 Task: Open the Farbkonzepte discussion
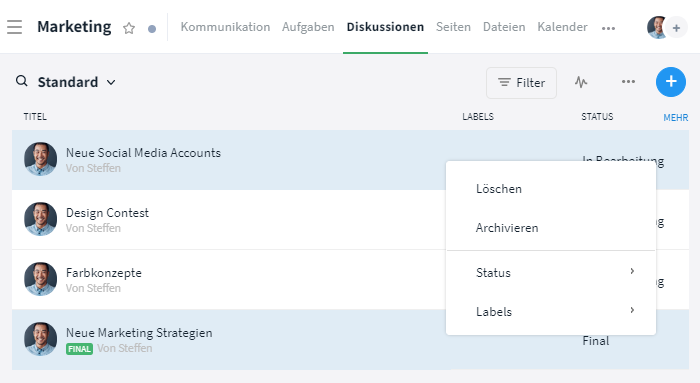point(104,273)
